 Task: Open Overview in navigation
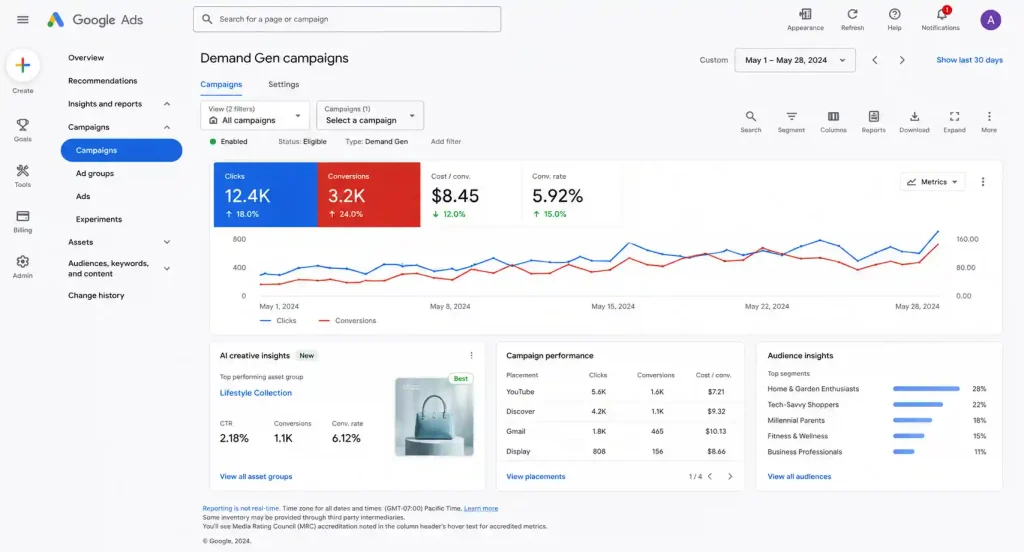[x=86, y=57]
